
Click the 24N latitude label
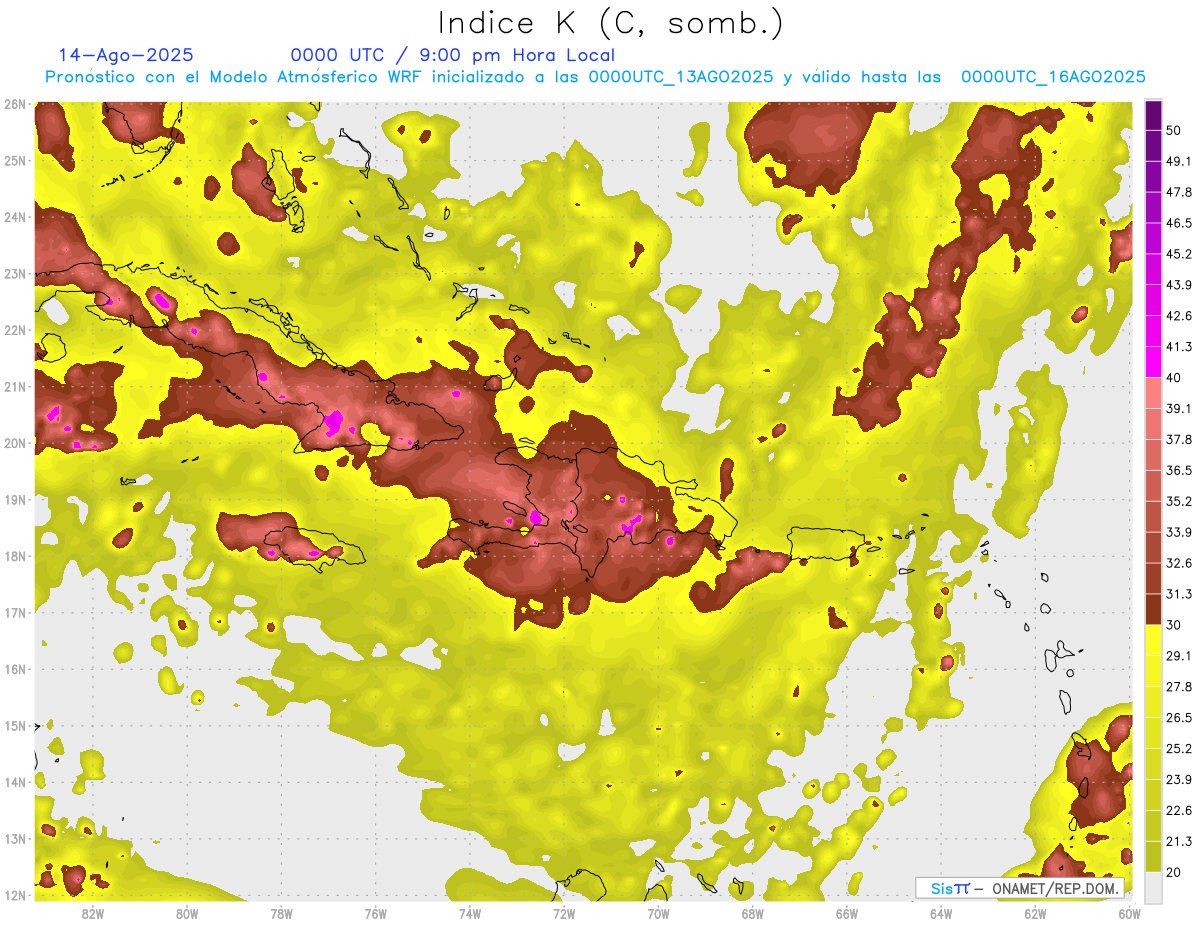click(15, 217)
